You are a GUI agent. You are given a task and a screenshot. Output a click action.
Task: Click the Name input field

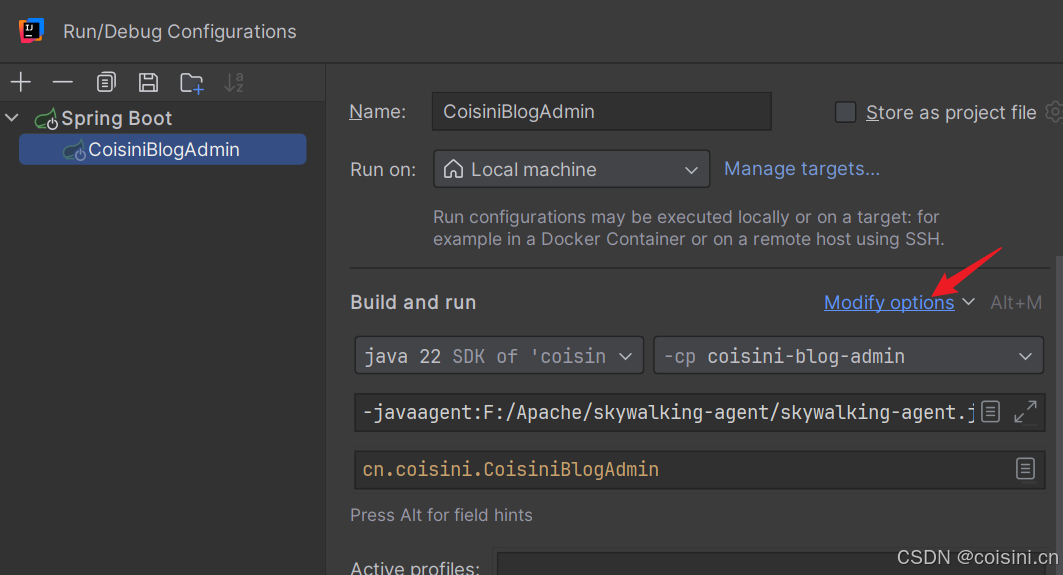coord(601,112)
